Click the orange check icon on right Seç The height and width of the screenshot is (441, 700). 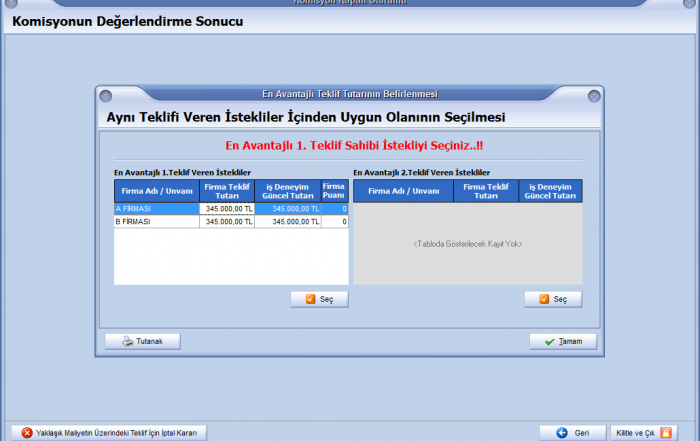[544, 299]
